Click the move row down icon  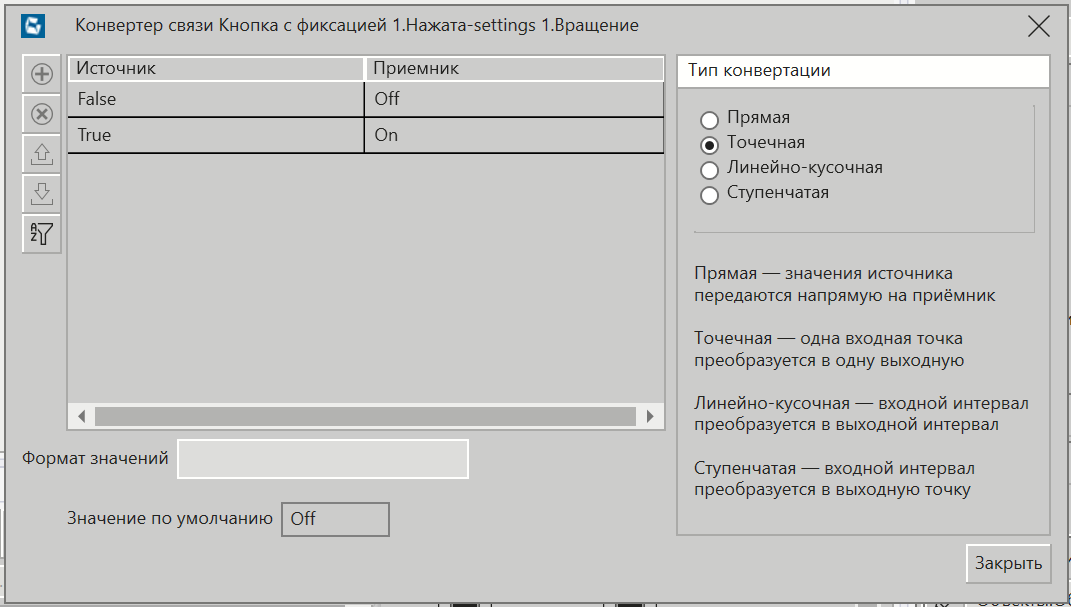click(42, 194)
